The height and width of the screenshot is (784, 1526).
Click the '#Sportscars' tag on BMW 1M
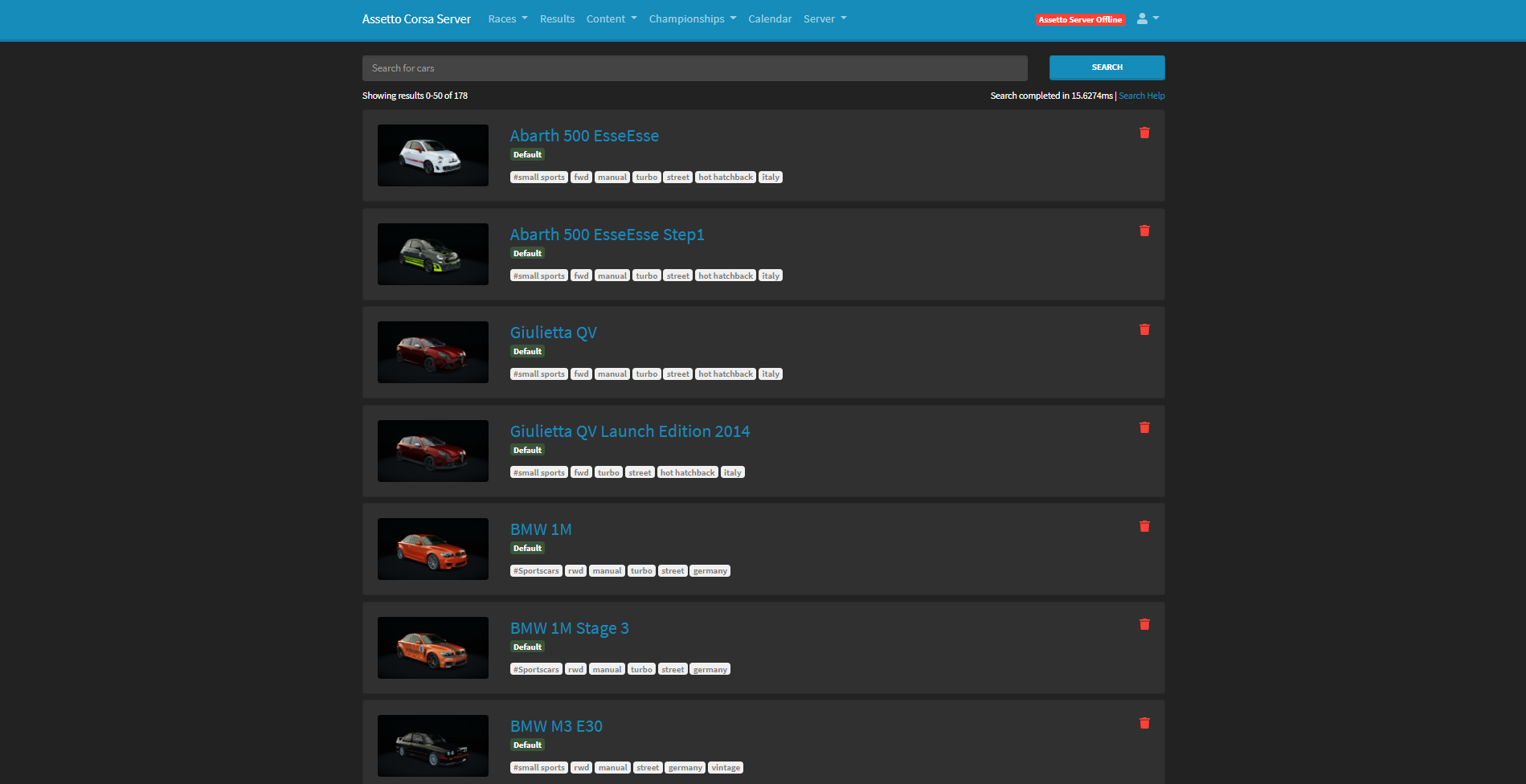536,571
